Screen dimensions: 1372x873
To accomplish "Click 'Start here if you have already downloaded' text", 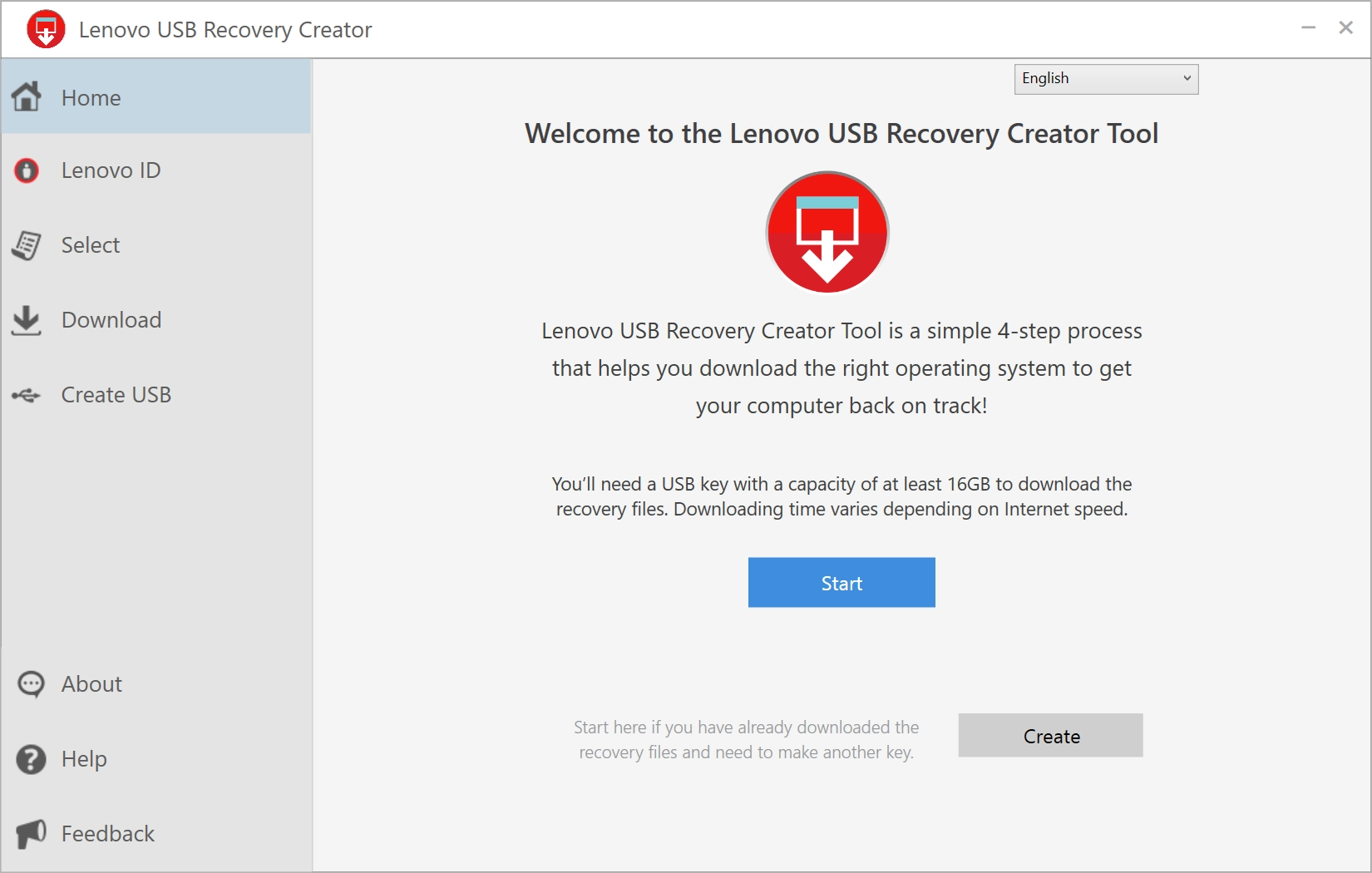I will tap(747, 740).
